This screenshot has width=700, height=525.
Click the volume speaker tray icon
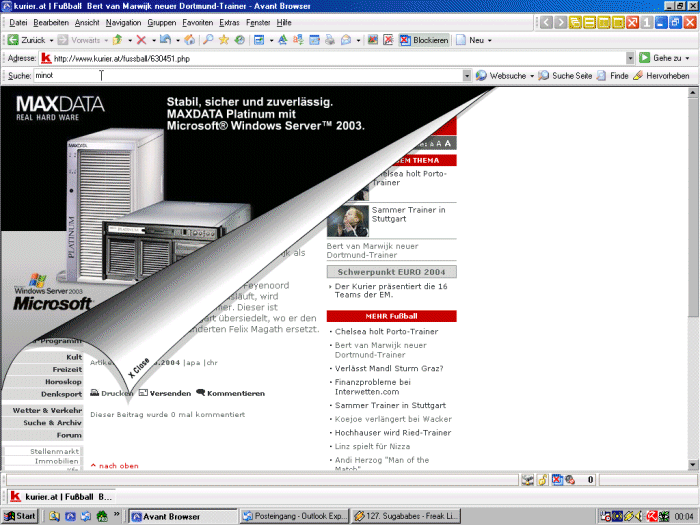pyautogui.click(x=639, y=517)
